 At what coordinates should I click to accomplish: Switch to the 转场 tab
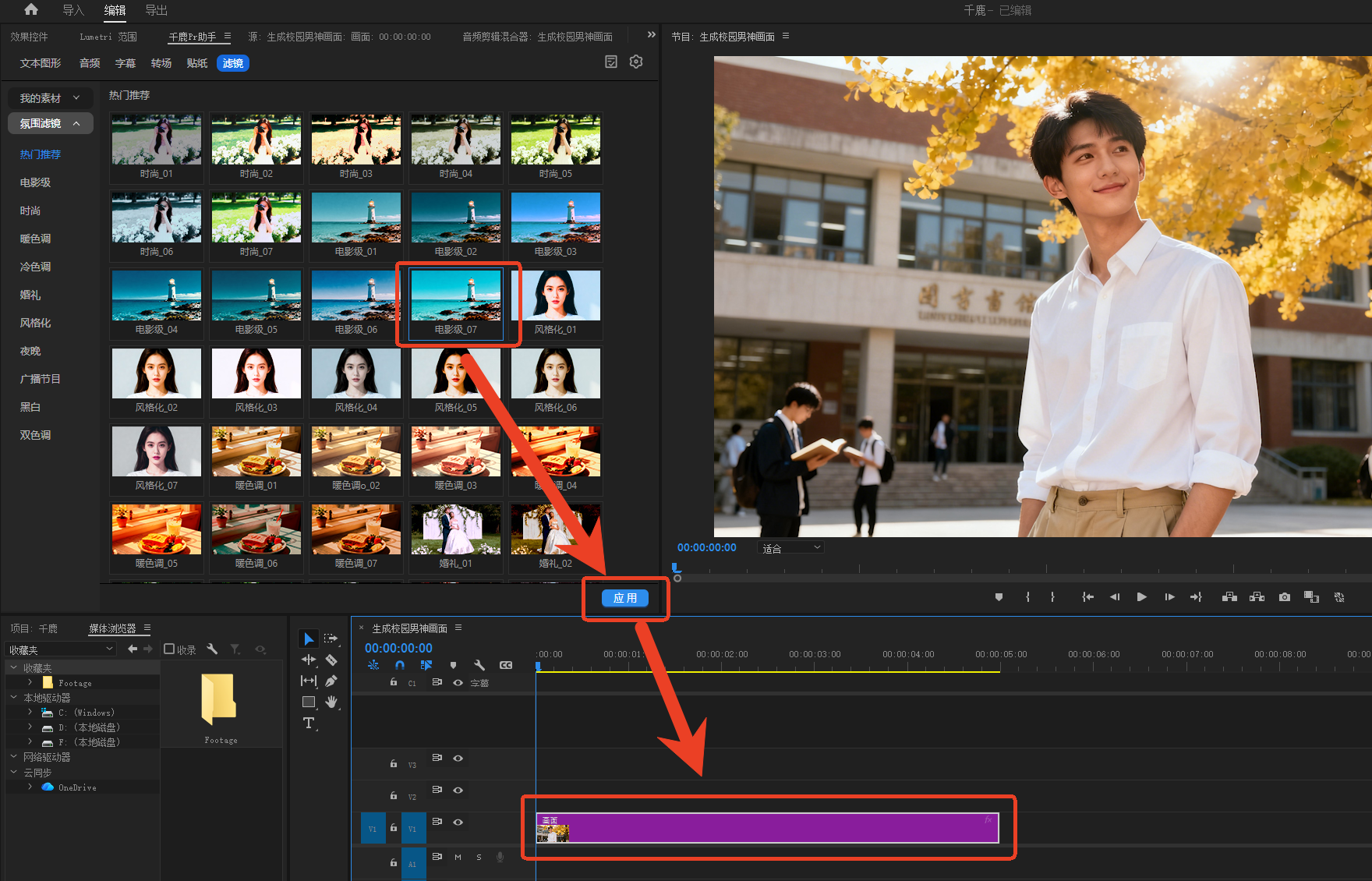[x=161, y=63]
